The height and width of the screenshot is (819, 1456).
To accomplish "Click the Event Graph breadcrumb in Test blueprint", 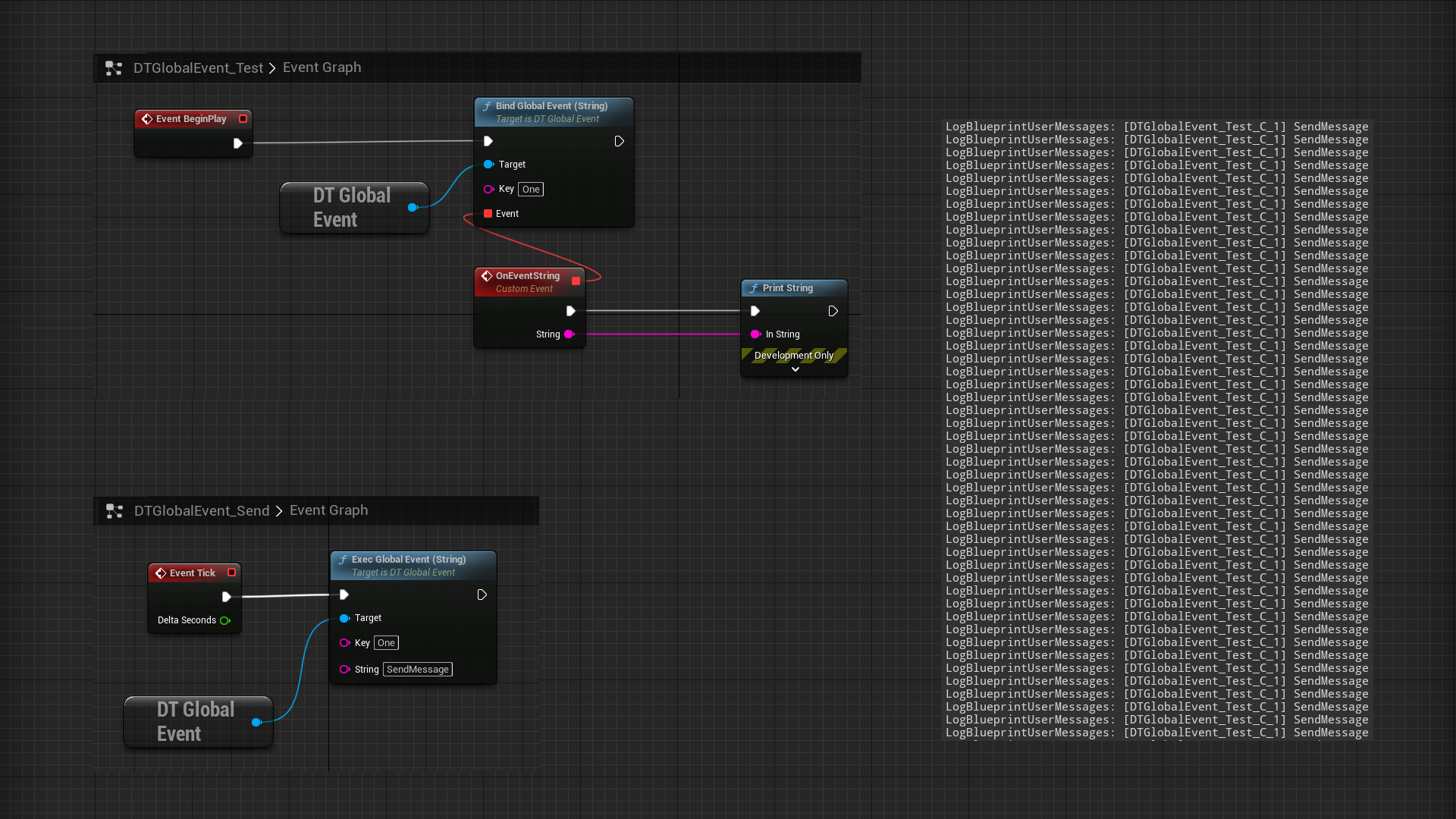I will pos(322,67).
